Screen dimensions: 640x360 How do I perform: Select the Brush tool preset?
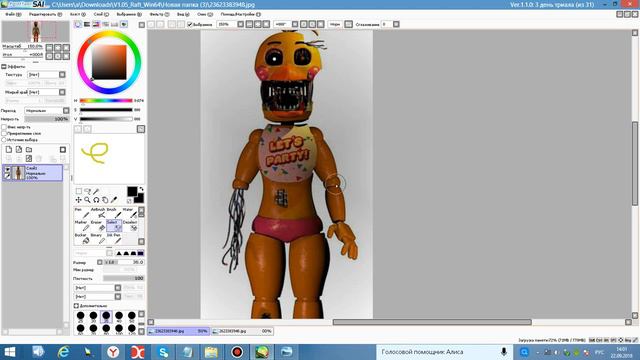pyautogui.click(x=114, y=213)
